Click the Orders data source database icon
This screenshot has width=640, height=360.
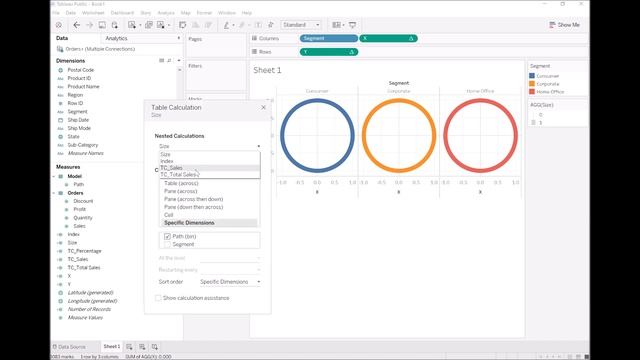pyautogui.click(x=60, y=49)
